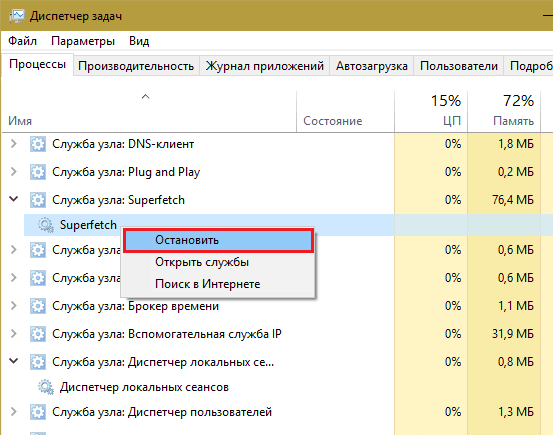553x435 pixels.
Task: Click the Диспетчер локальных сеансов child gear icon
Action: coord(45,387)
